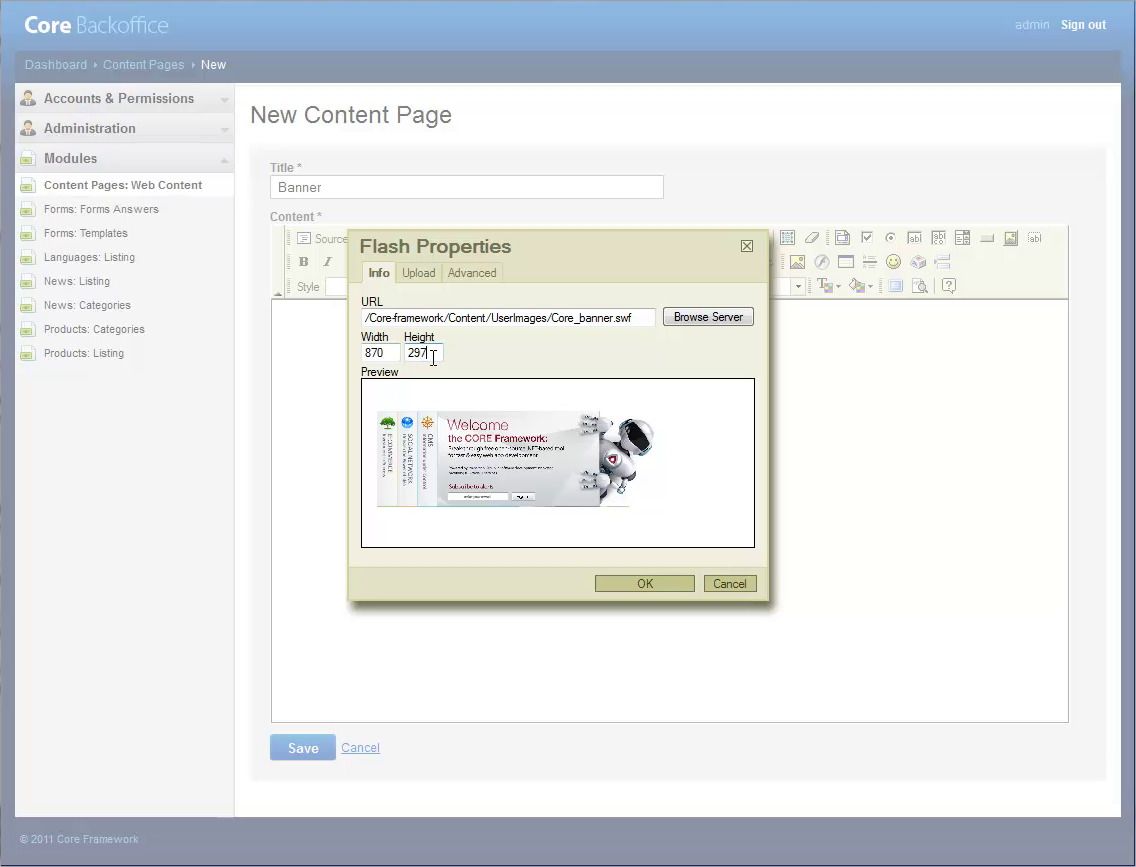Click the Insert Special Character icon
This screenshot has width=1136, height=867.
point(918,262)
